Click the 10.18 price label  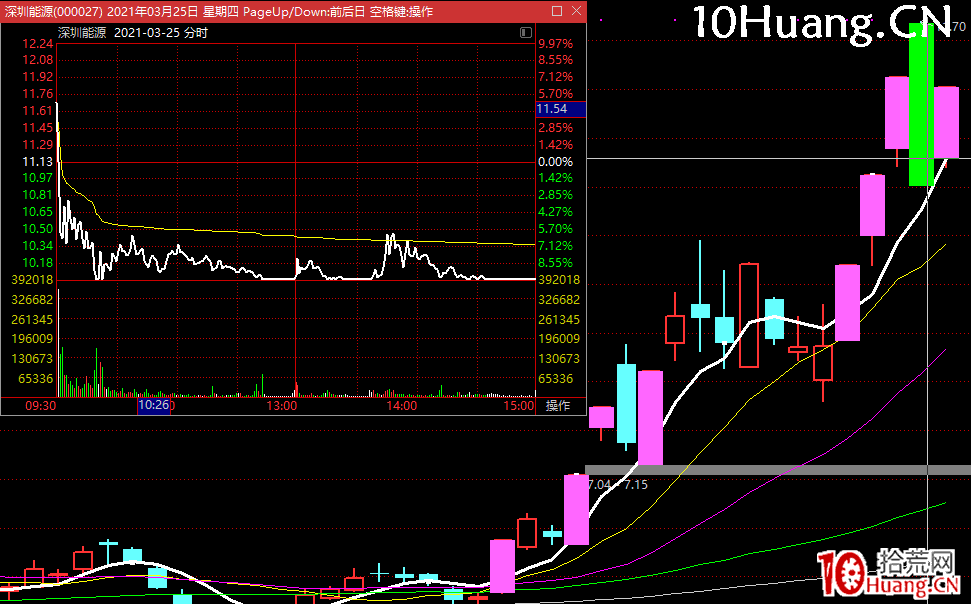pos(38,263)
